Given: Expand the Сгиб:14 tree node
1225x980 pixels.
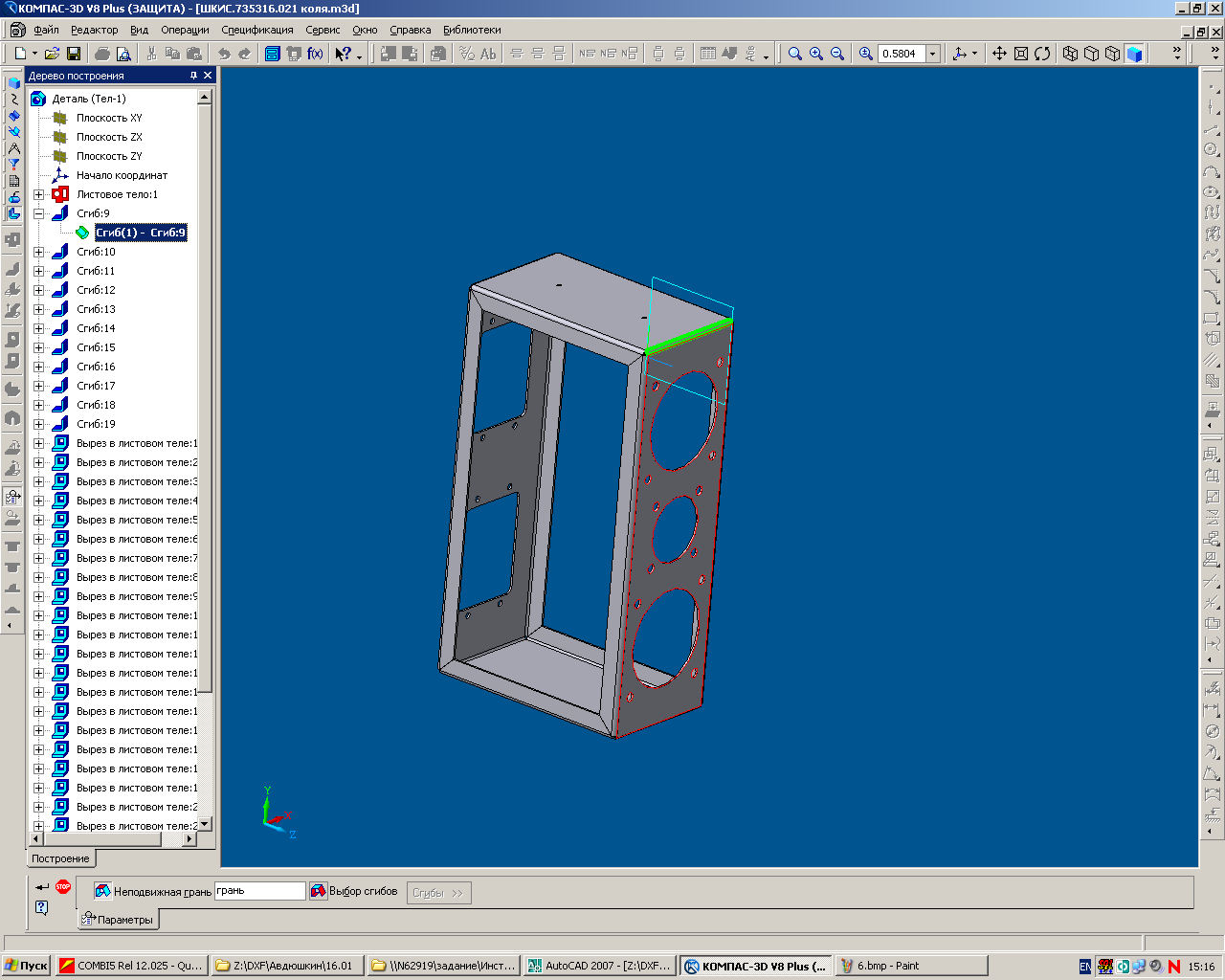Looking at the screenshot, I should point(39,328).
